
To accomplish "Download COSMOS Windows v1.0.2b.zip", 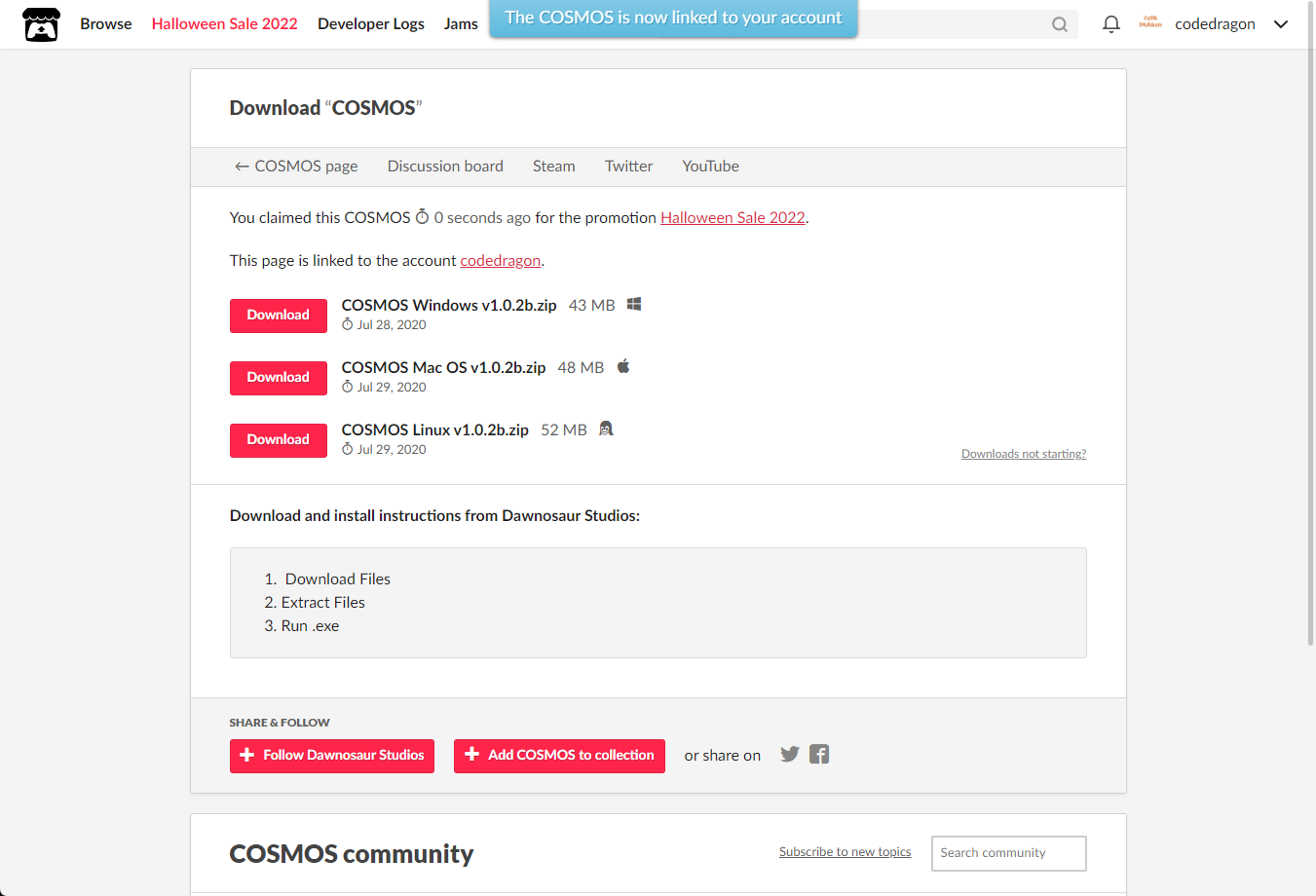I will pos(279,316).
